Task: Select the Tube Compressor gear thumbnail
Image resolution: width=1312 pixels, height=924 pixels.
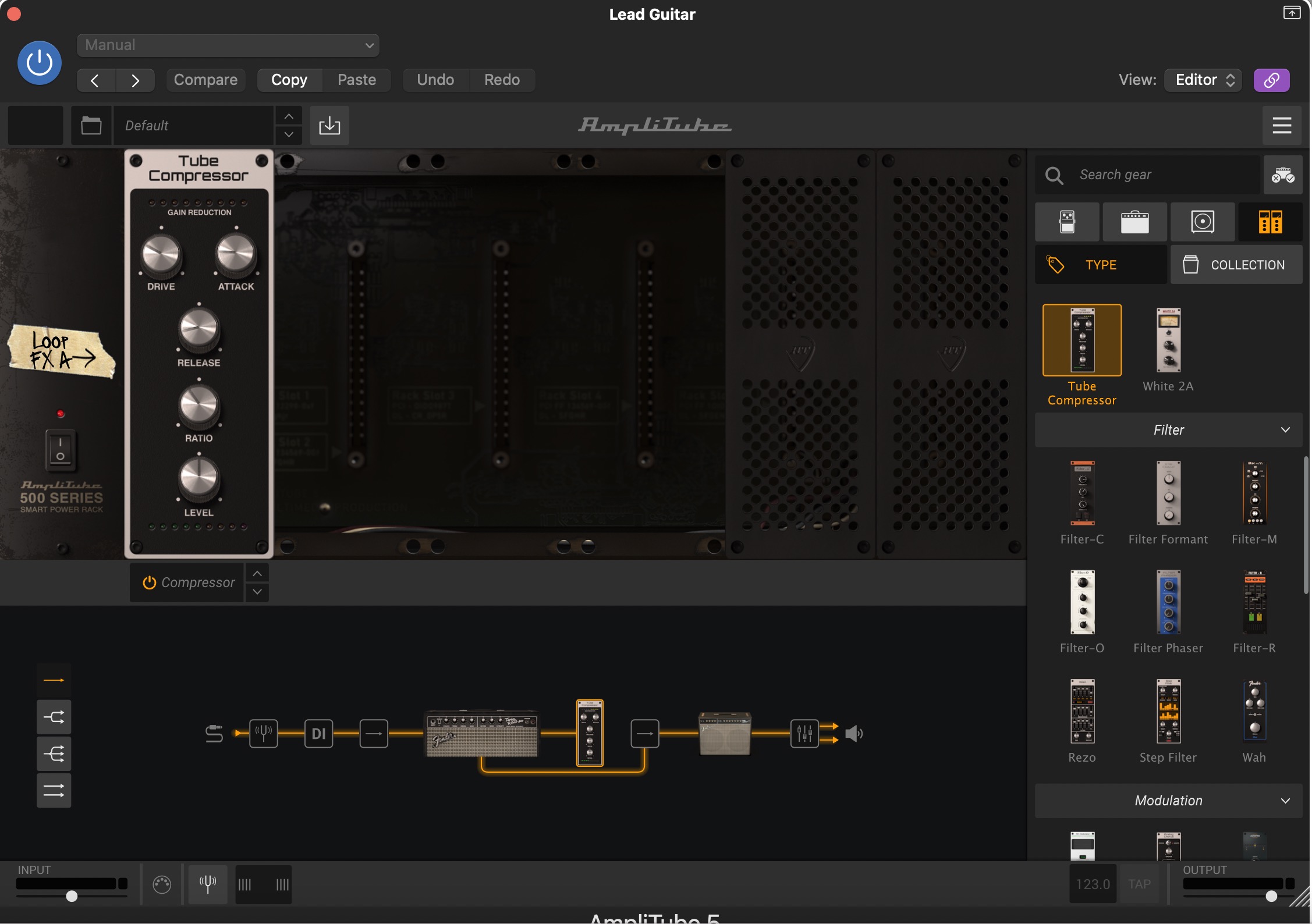Action: coord(1082,340)
